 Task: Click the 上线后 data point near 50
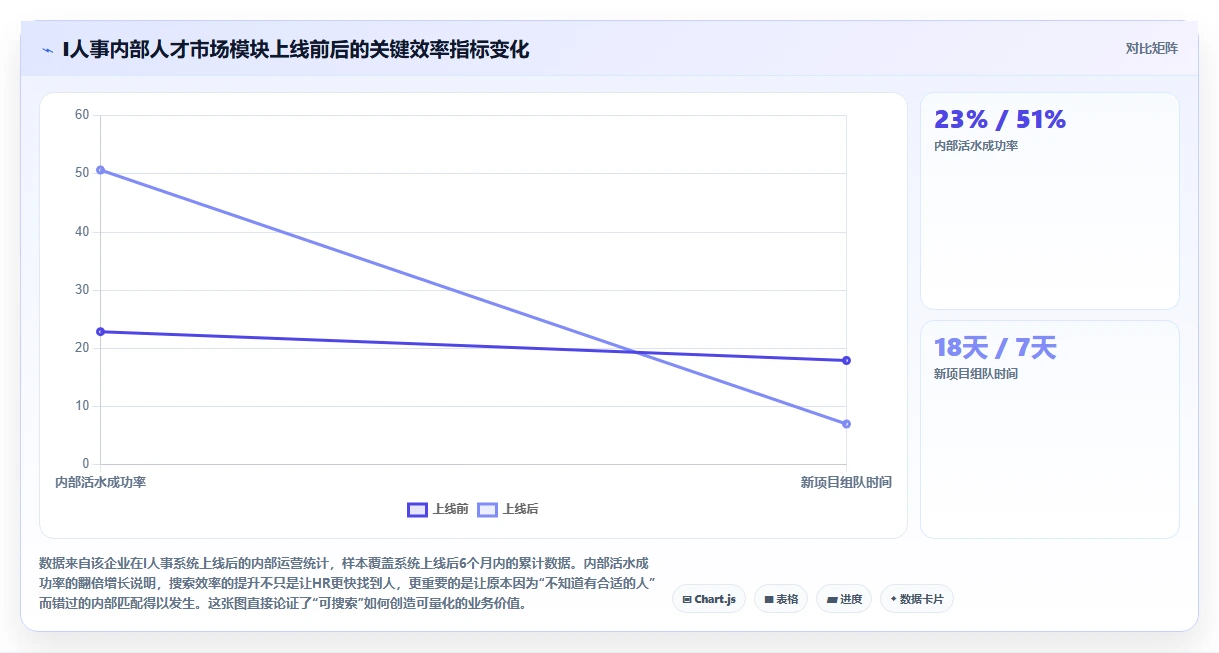click(x=101, y=170)
